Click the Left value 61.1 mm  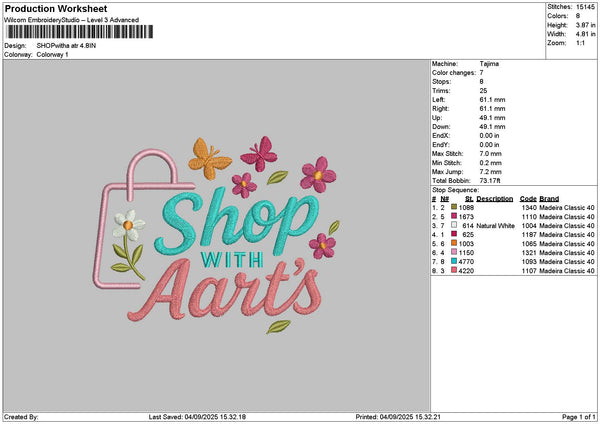click(492, 100)
